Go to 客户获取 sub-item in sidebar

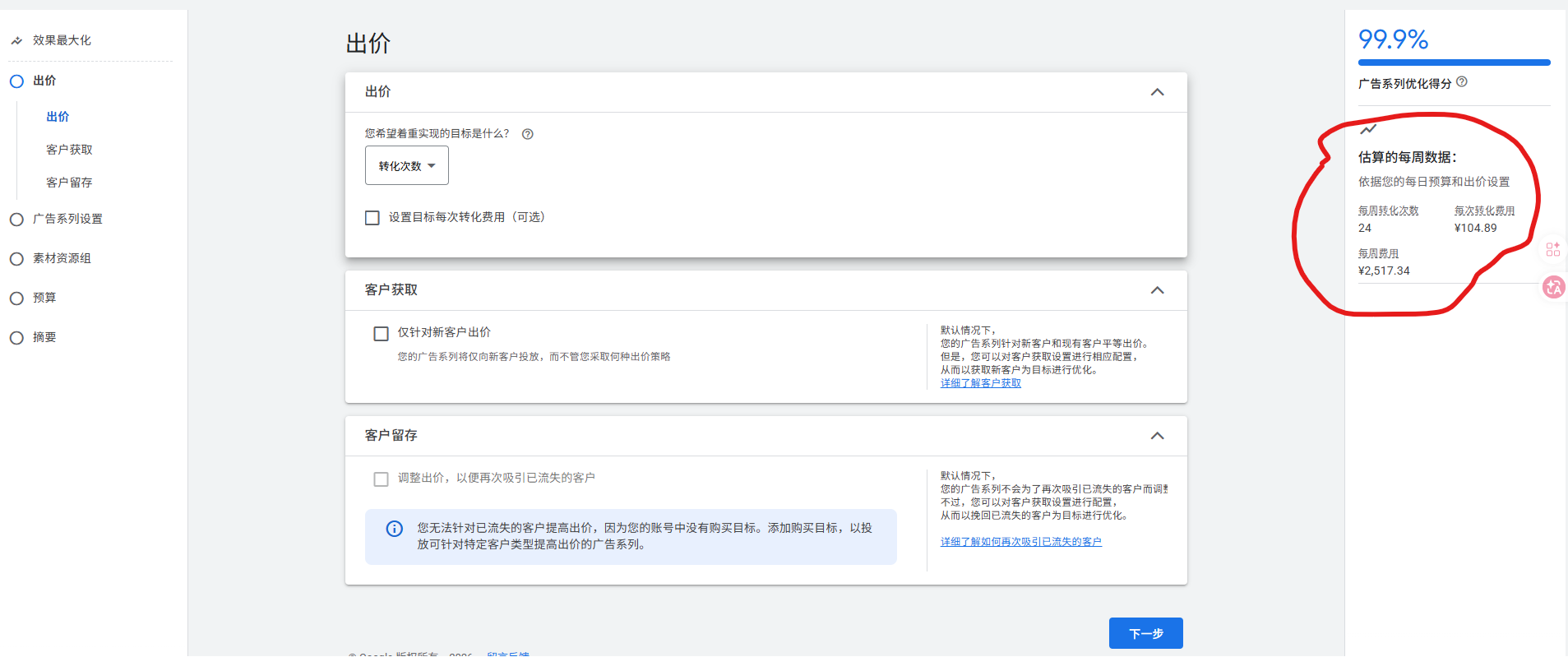coord(69,150)
